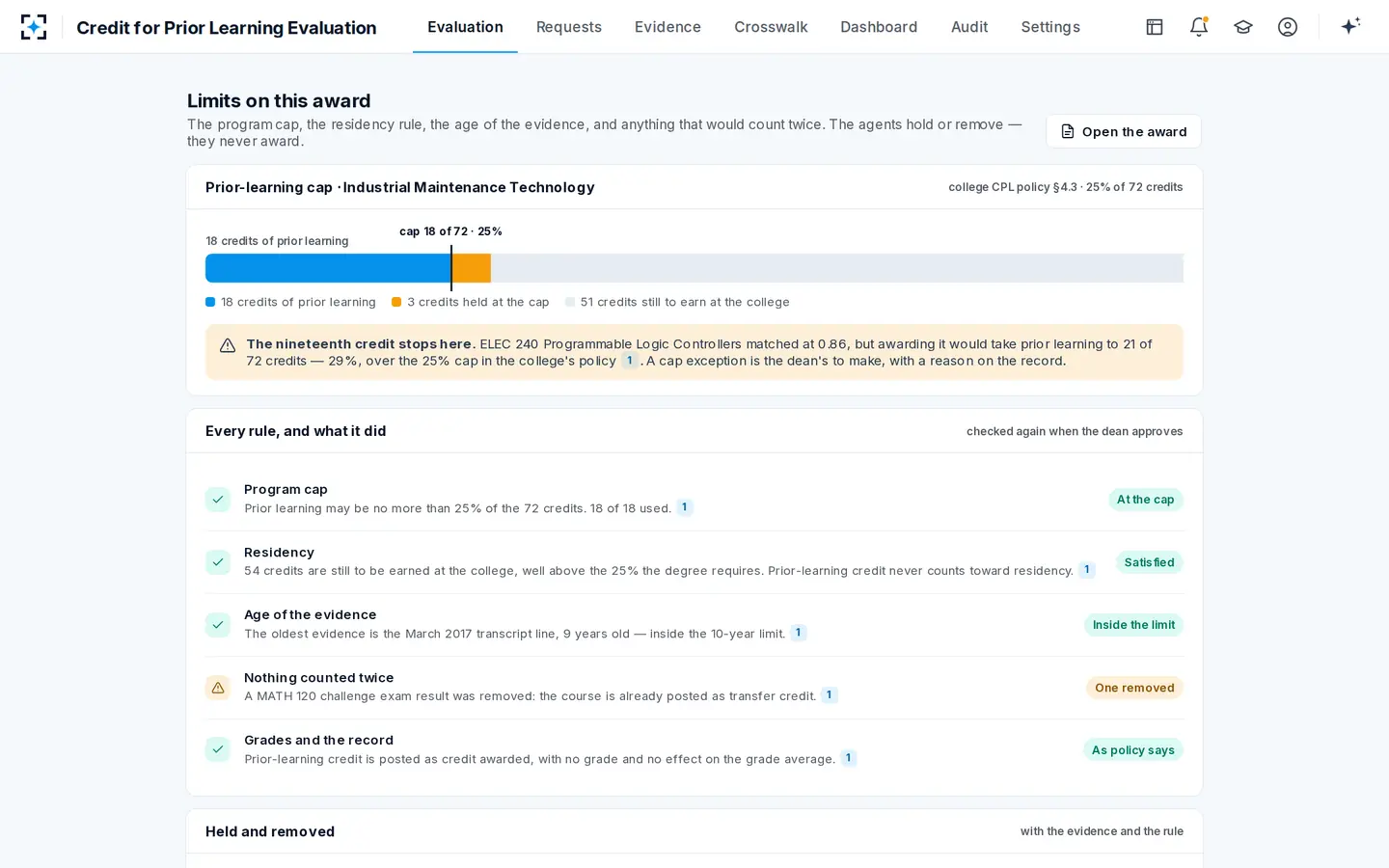Viewport: 1389px width, 868px height.
Task: Click the check icon beside Program cap
Action: tap(218, 500)
